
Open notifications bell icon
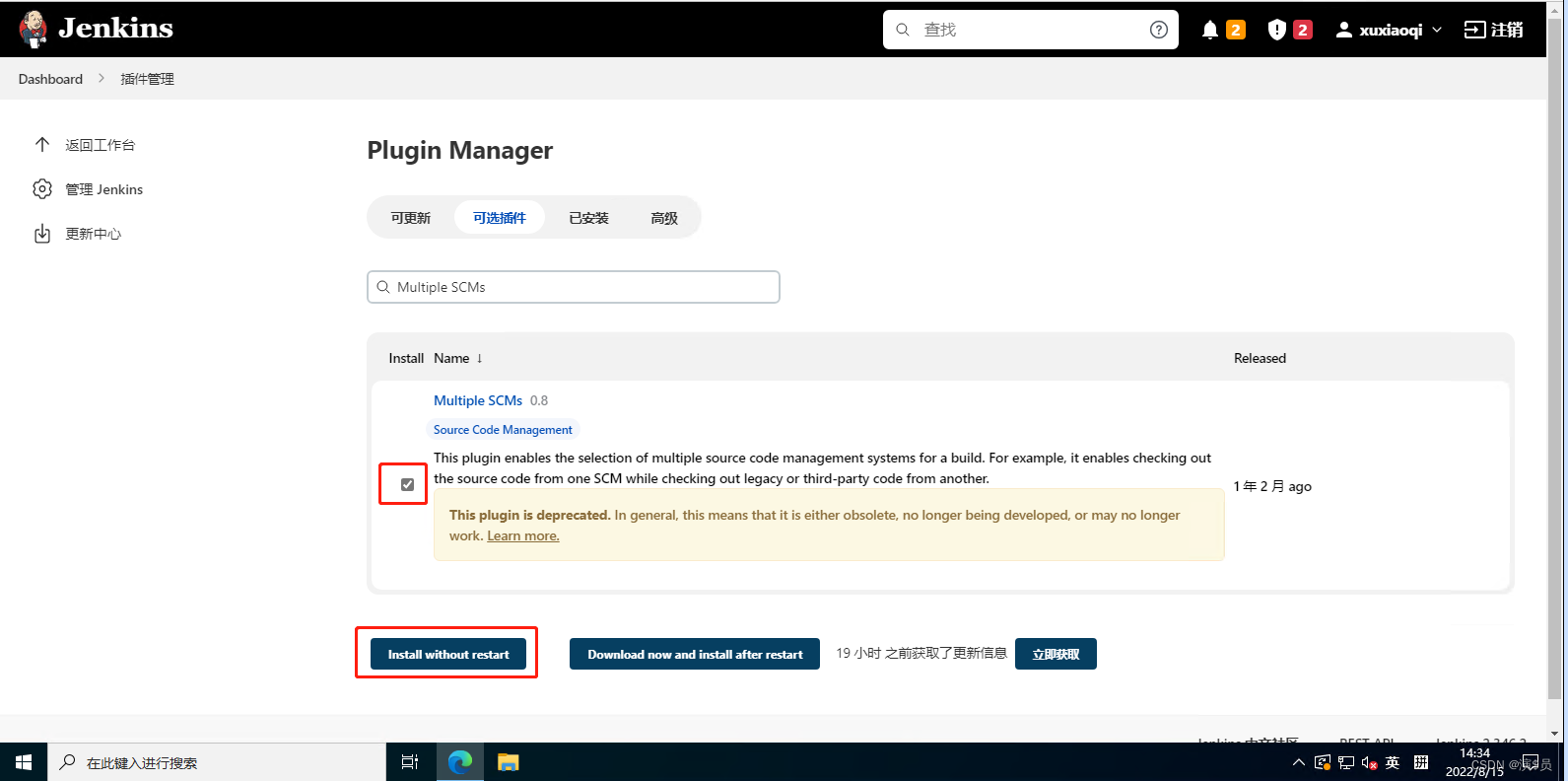pyautogui.click(x=1210, y=30)
